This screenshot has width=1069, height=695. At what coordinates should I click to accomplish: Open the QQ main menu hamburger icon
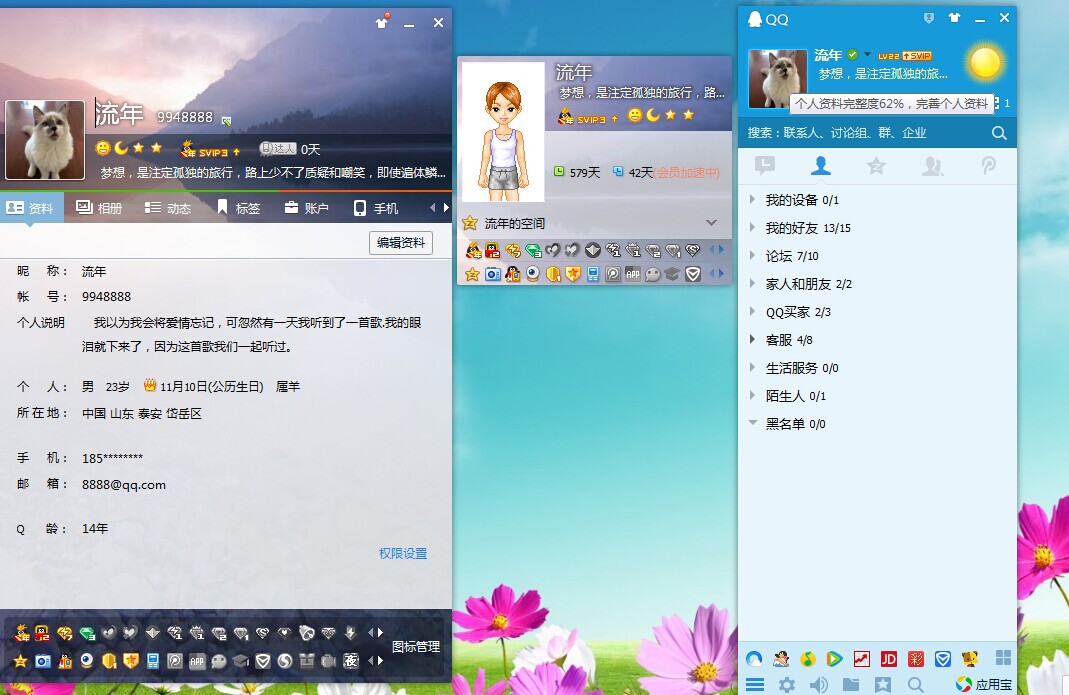point(755,684)
